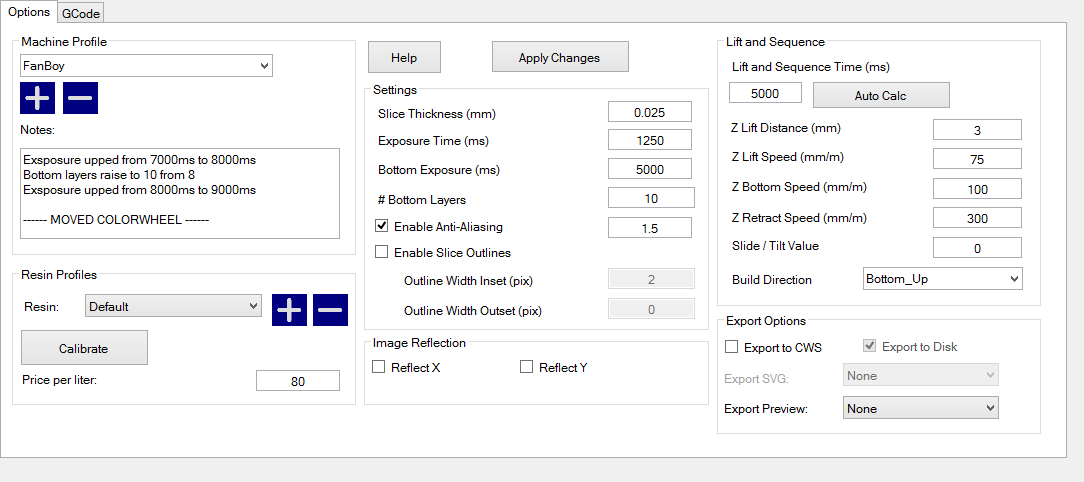Click the Slice Thickness input field
1084x482 pixels.
tap(649, 112)
